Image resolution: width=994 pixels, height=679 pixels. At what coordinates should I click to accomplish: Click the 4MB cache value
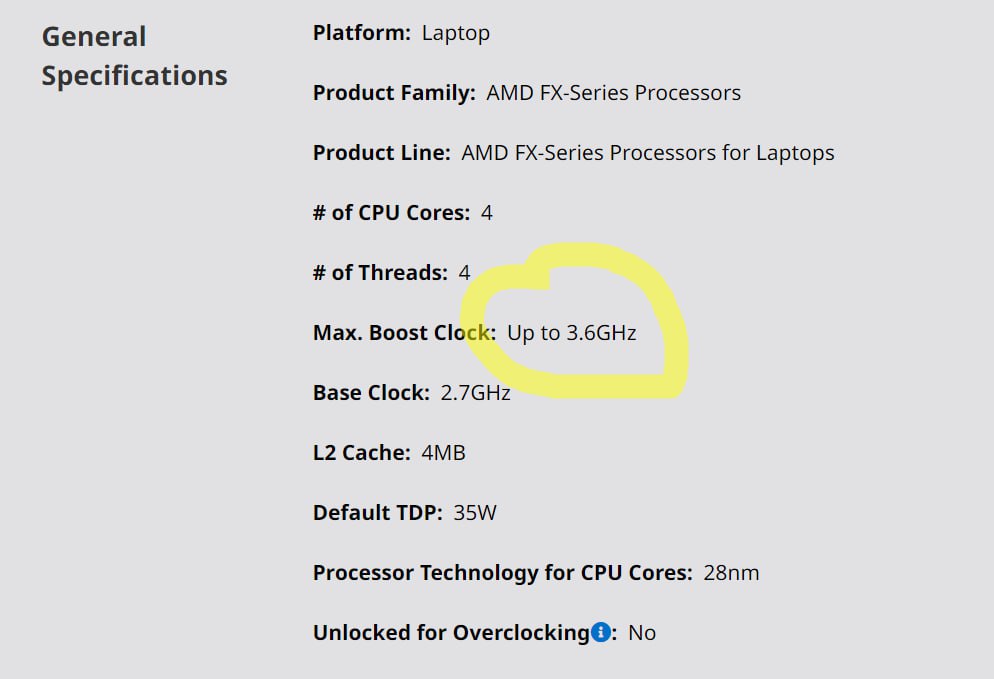pos(444,453)
